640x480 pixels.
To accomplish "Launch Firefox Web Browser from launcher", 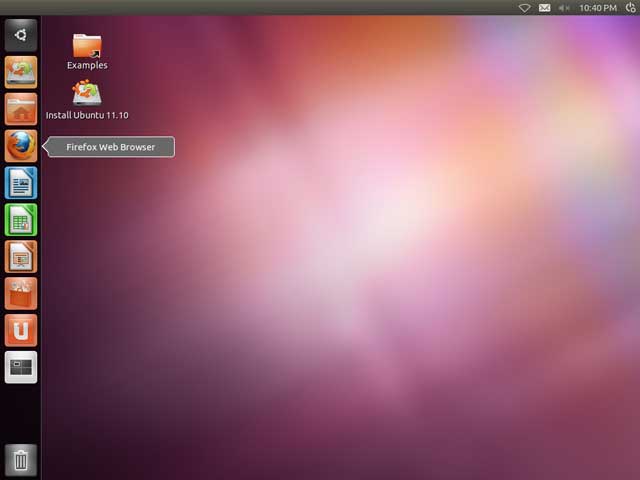I will pyautogui.click(x=21, y=146).
